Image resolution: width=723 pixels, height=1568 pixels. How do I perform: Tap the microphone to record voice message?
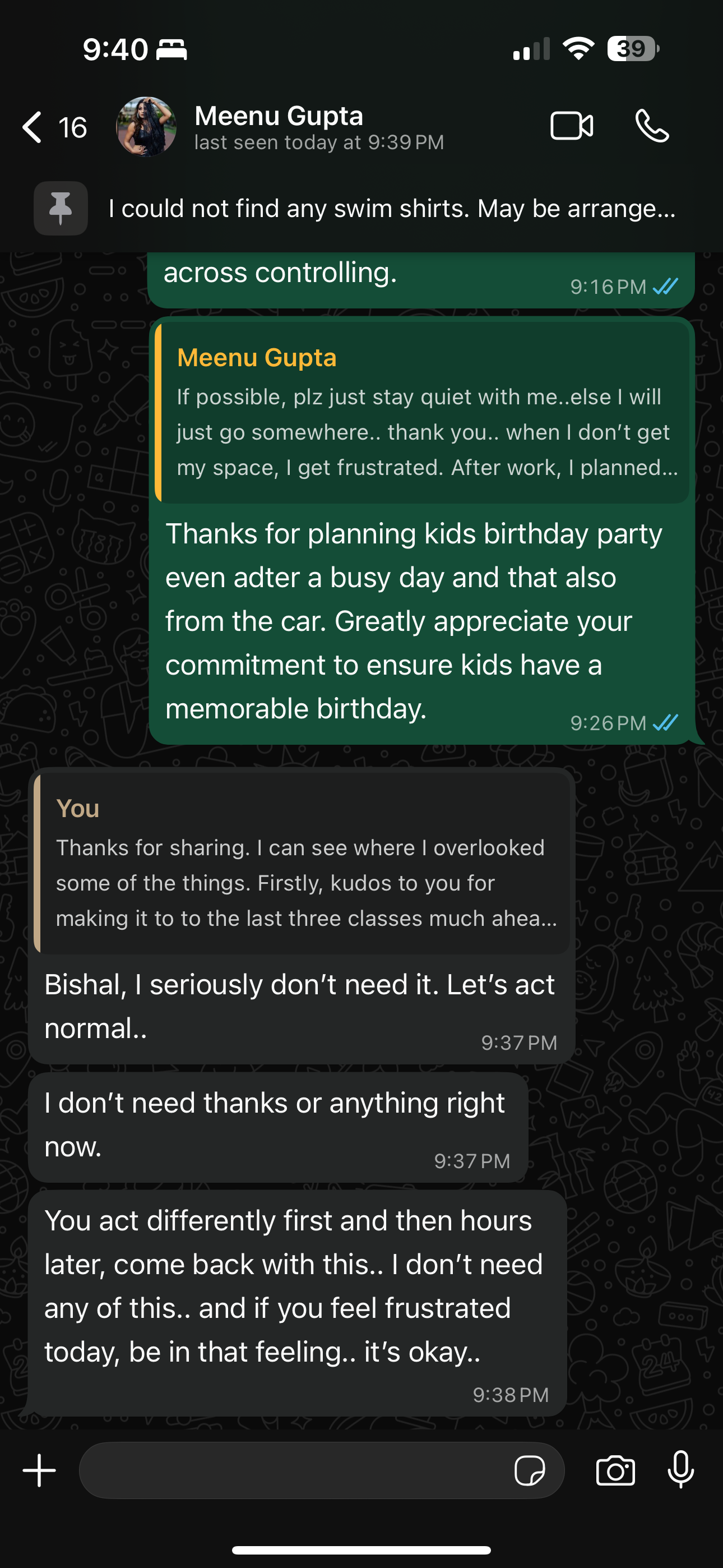[x=680, y=1469]
